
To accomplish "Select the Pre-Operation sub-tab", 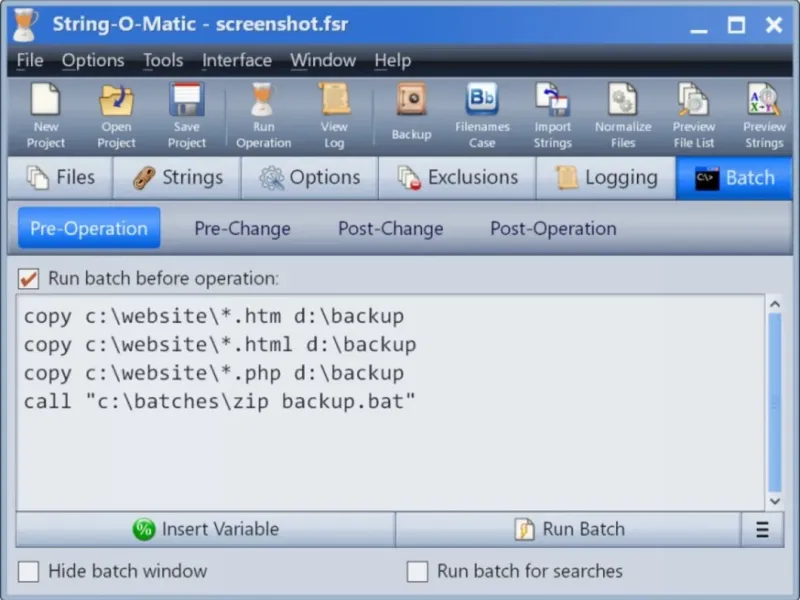I will point(89,228).
